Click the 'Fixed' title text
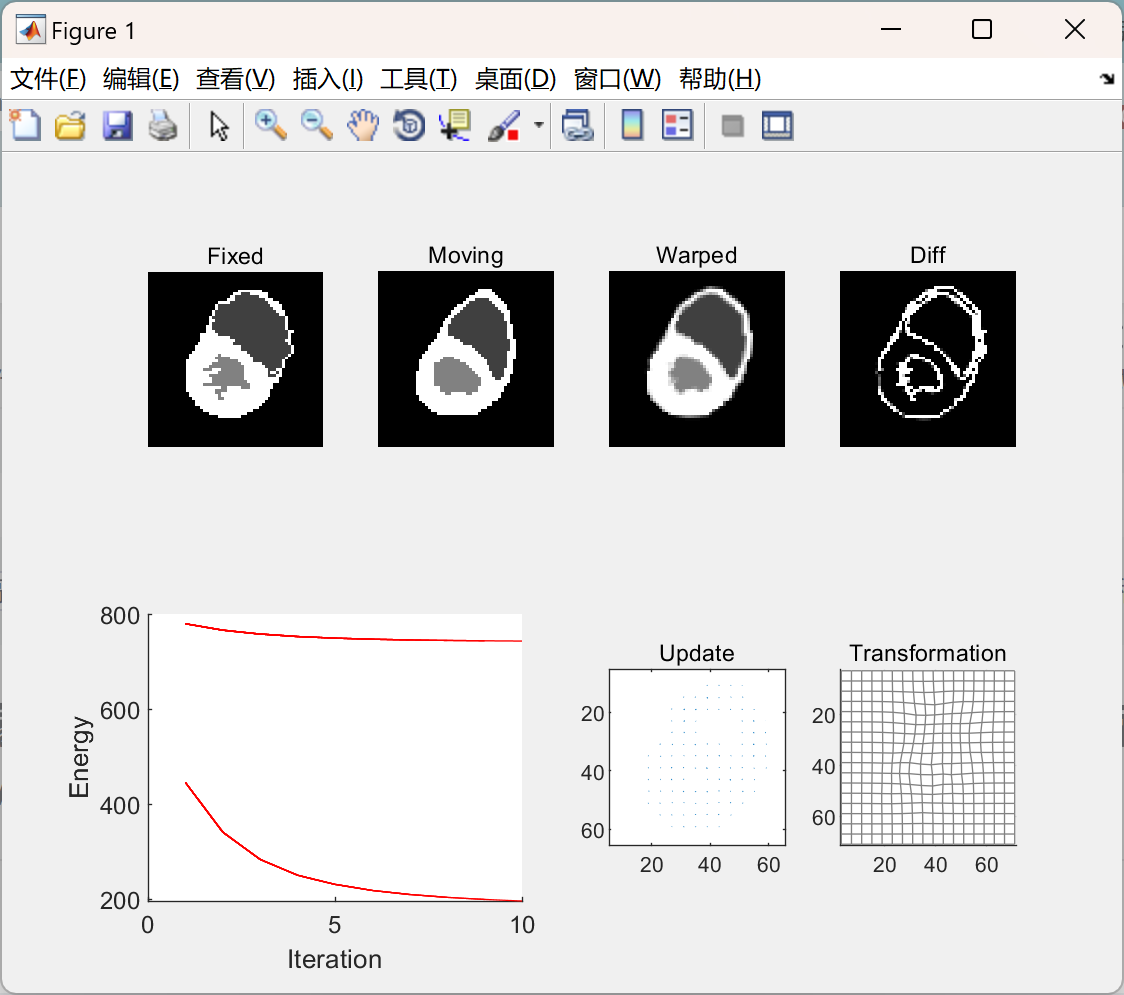 (x=235, y=256)
